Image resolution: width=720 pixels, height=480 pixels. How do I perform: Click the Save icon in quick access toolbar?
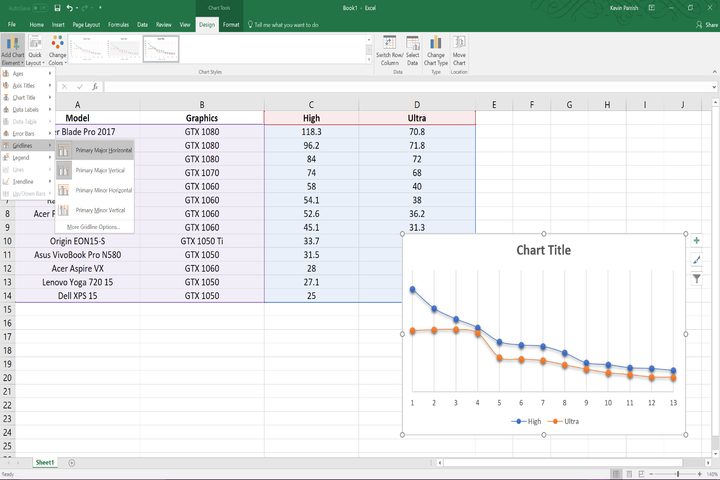click(x=57, y=8)
